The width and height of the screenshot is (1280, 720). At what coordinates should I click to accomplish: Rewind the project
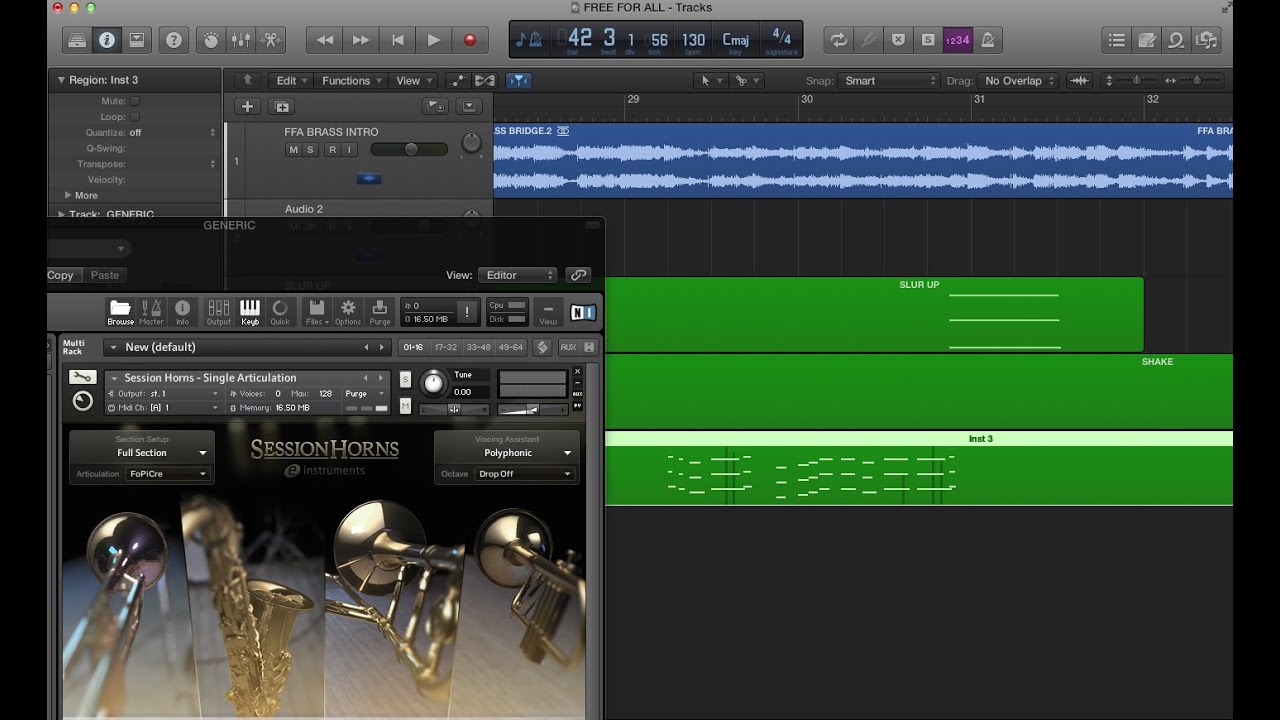pyautogui.click(x=324, y=40)
